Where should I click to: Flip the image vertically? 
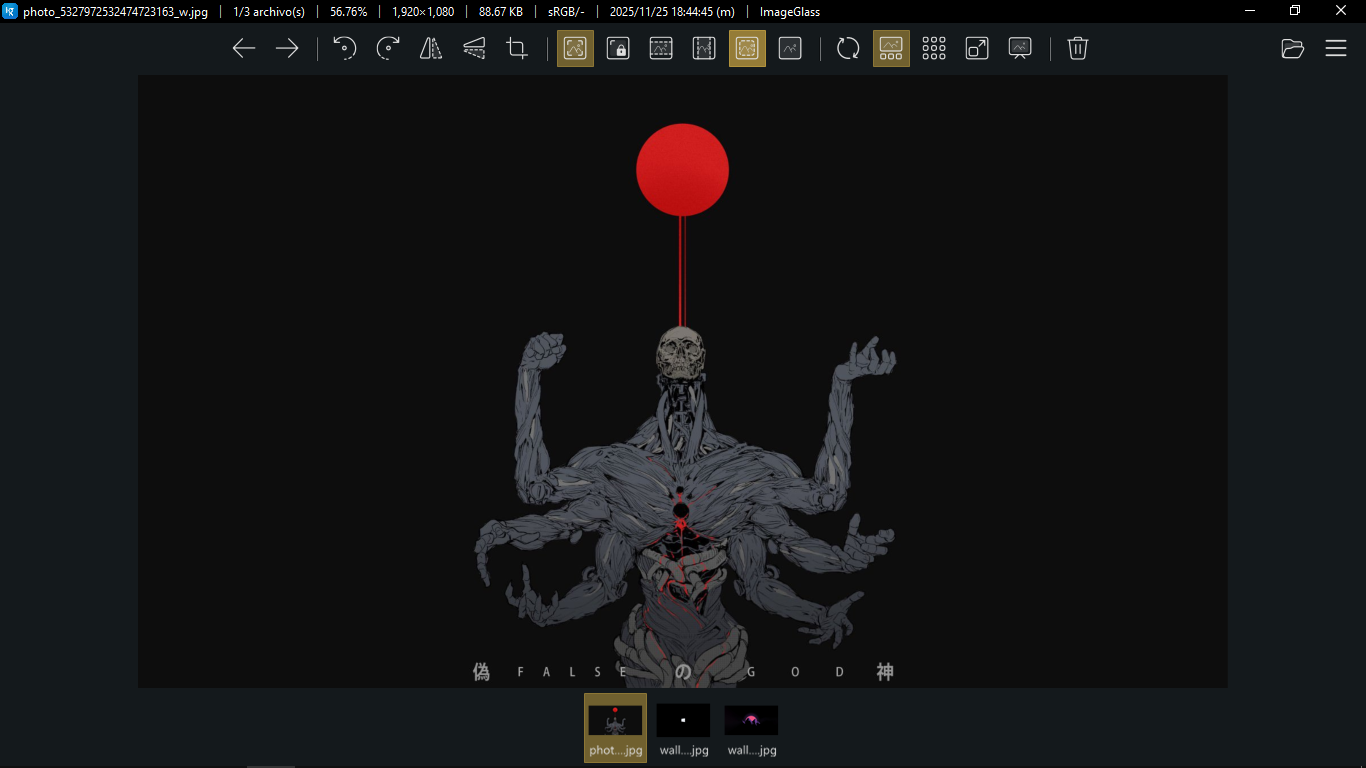click(x=474, y=48)
